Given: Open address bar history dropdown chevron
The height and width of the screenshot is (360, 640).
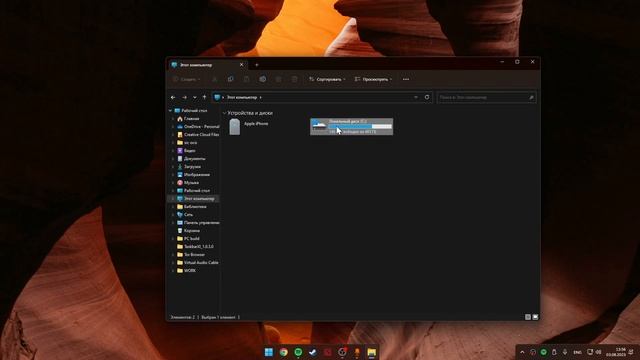Looking at the screenshot, I should tap(416, 97).
